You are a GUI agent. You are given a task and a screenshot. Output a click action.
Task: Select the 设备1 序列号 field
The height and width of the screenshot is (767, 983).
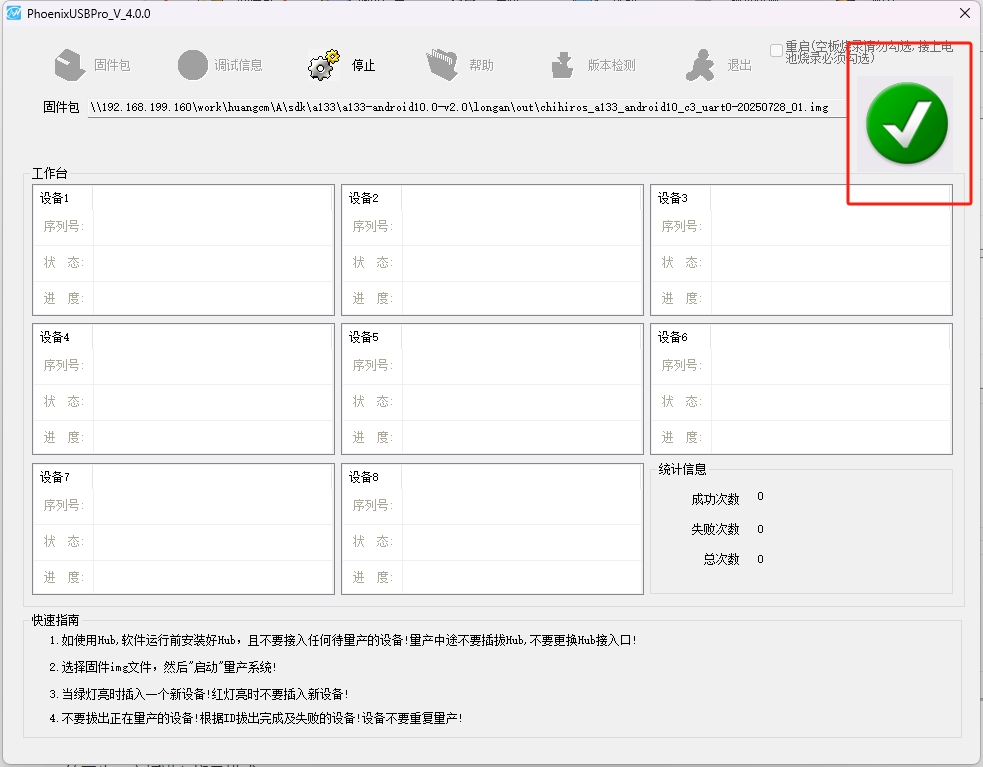tap(213, 227)
